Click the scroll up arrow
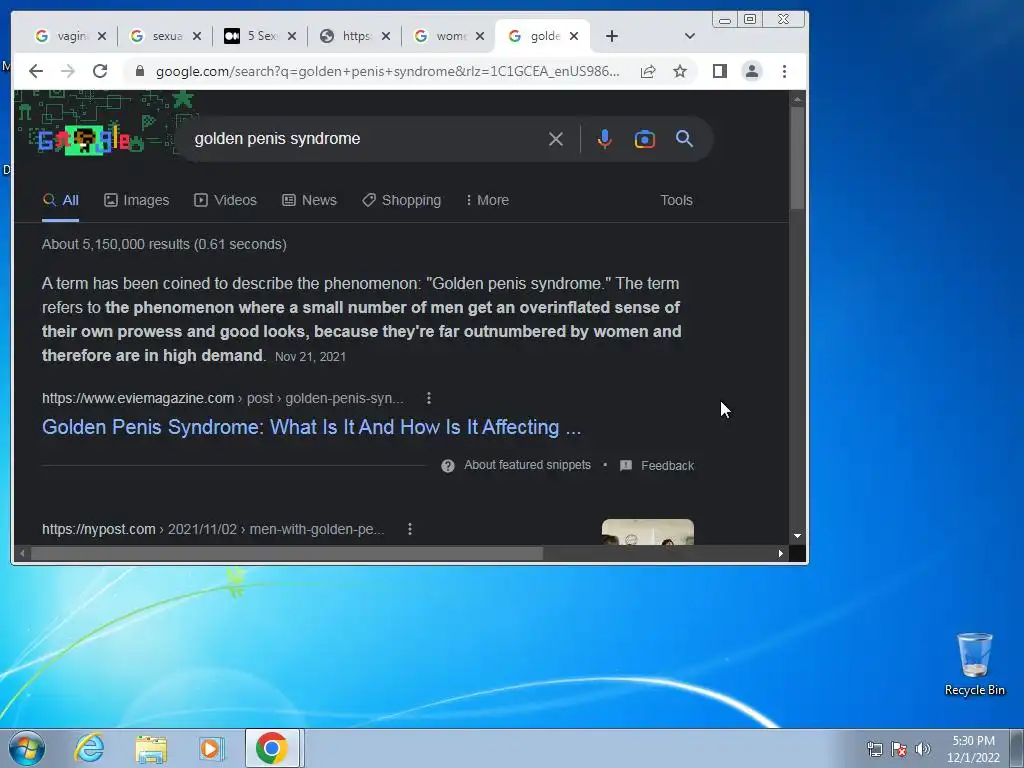Image resolution: width=1024 pixels, height=768 pixels. pos(797,99)
